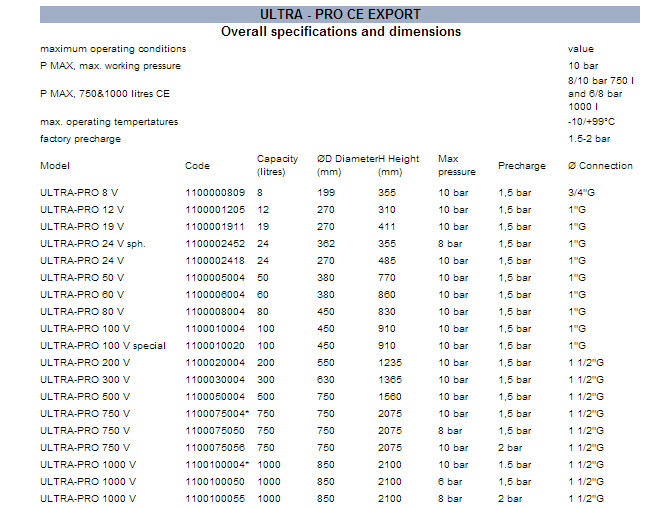Screen dimensions: 655x508
Task: Select the Overall specifications and dimensions heading
Action: coord(340,32)
